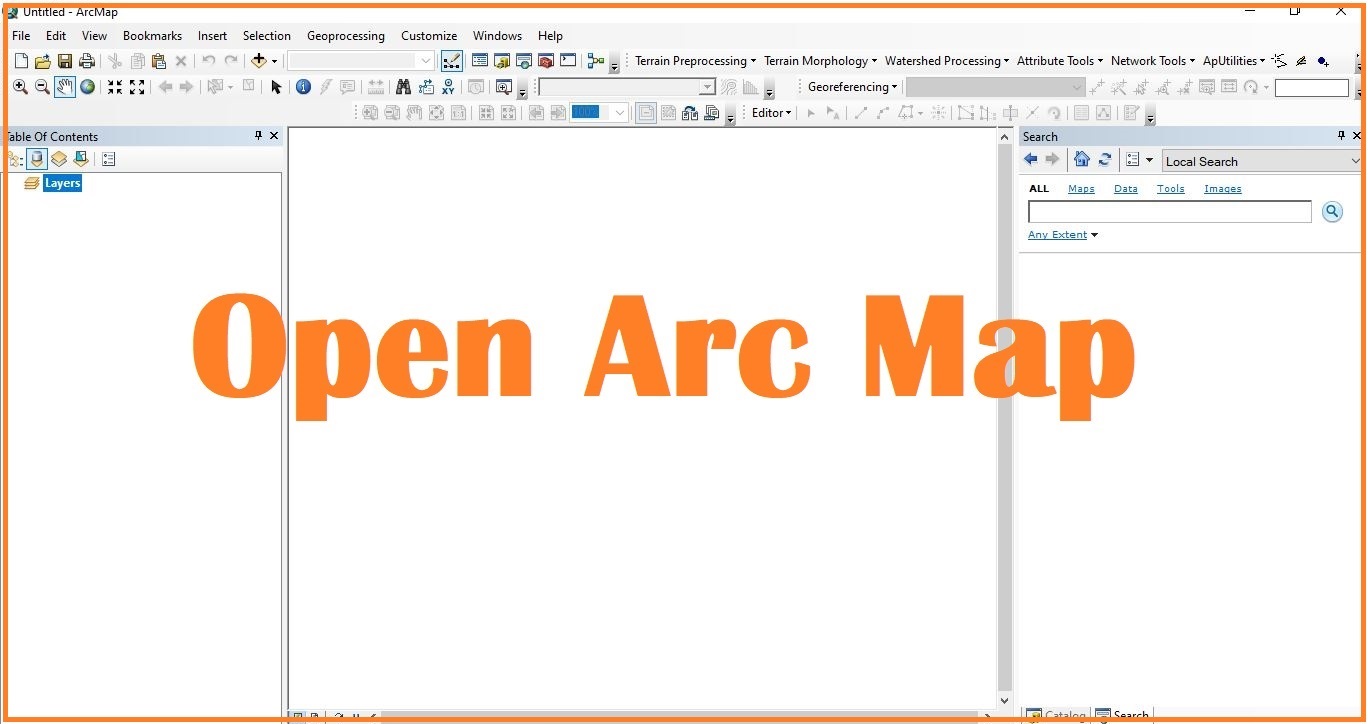Viewport: 1368px width, 724px height.
Task: Toggle Focus Data Frame on Layout toolbar
Action: coord(668,113)
